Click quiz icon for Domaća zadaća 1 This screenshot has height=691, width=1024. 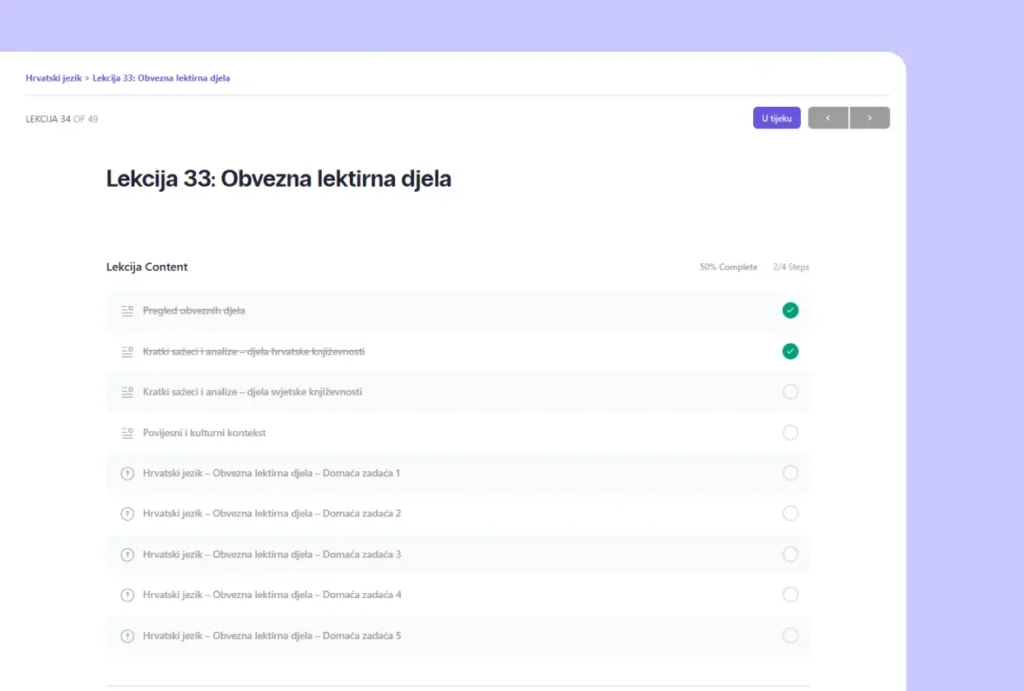pos(127,473)
